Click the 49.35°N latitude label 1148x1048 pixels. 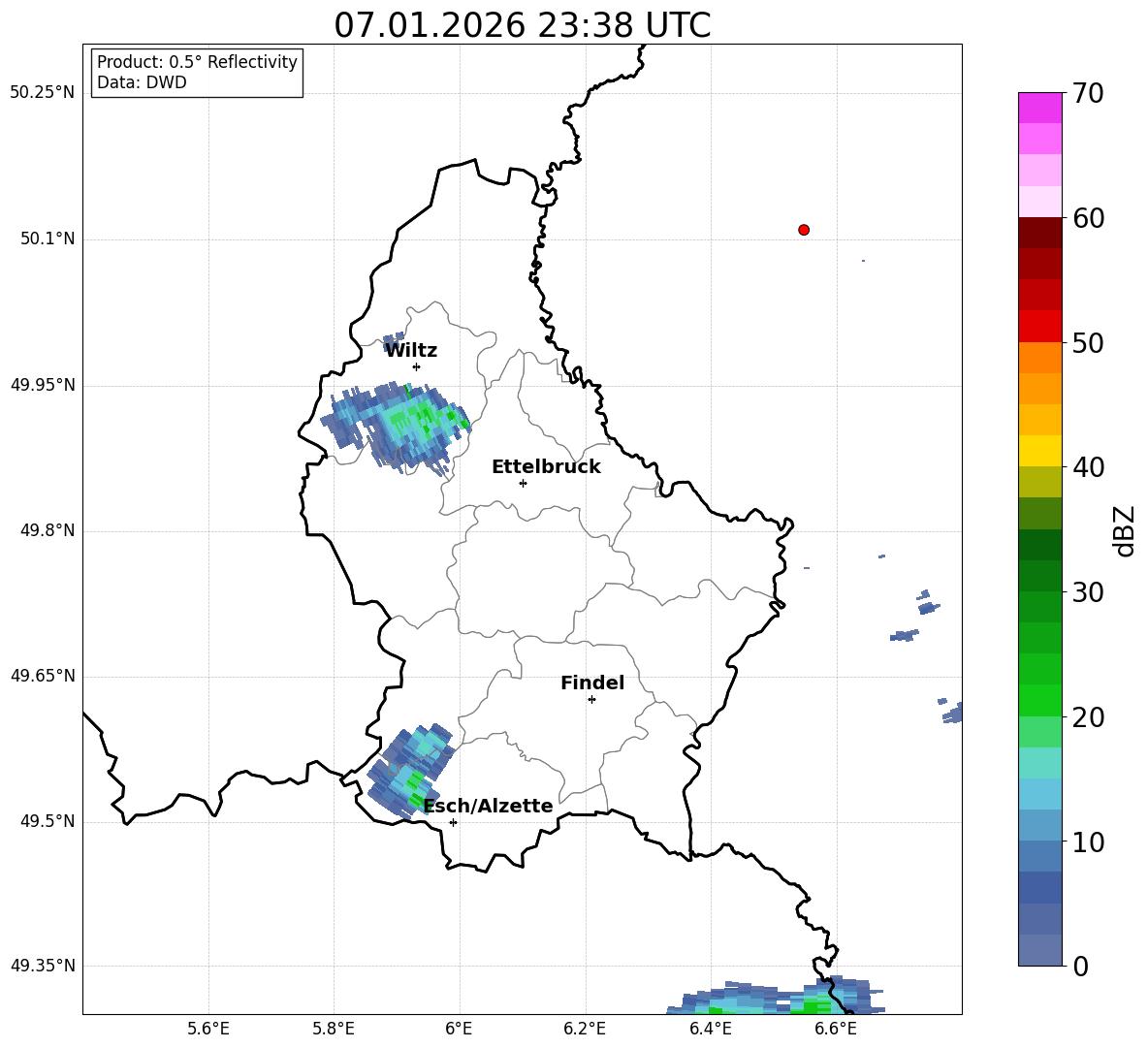click(43, 966)
